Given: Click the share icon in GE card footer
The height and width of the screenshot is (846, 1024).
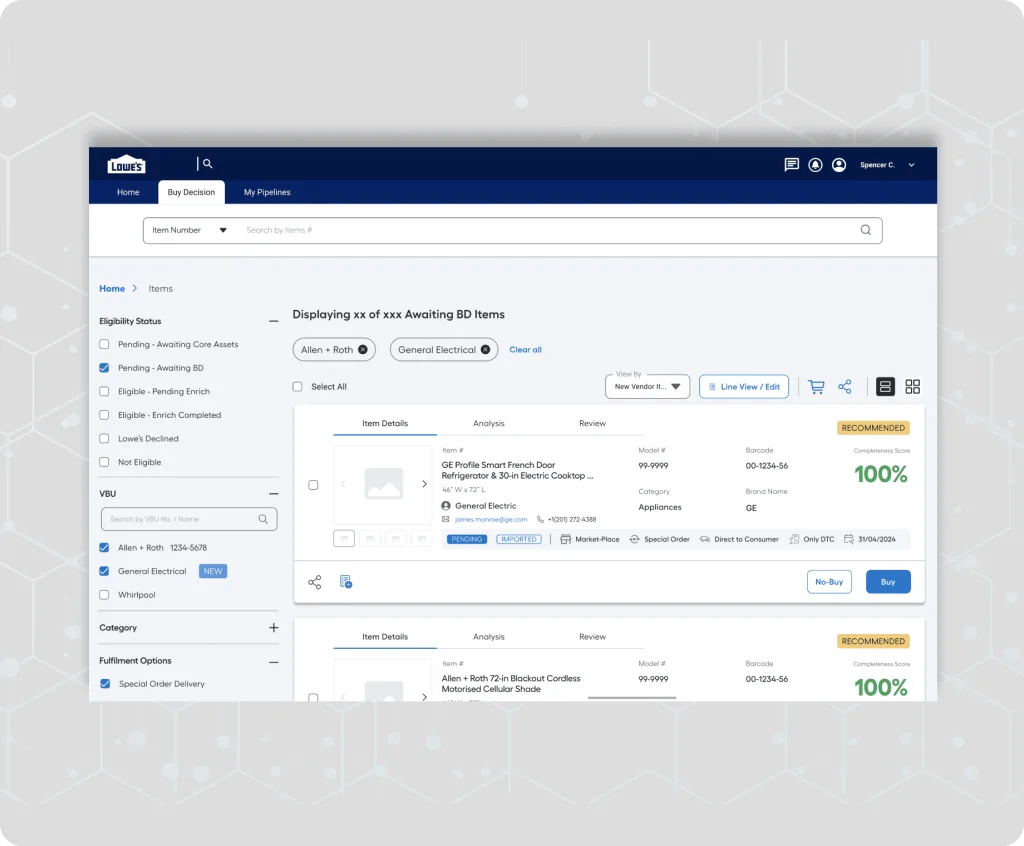Looking at the screenshot, I should (x=315, y=582).
